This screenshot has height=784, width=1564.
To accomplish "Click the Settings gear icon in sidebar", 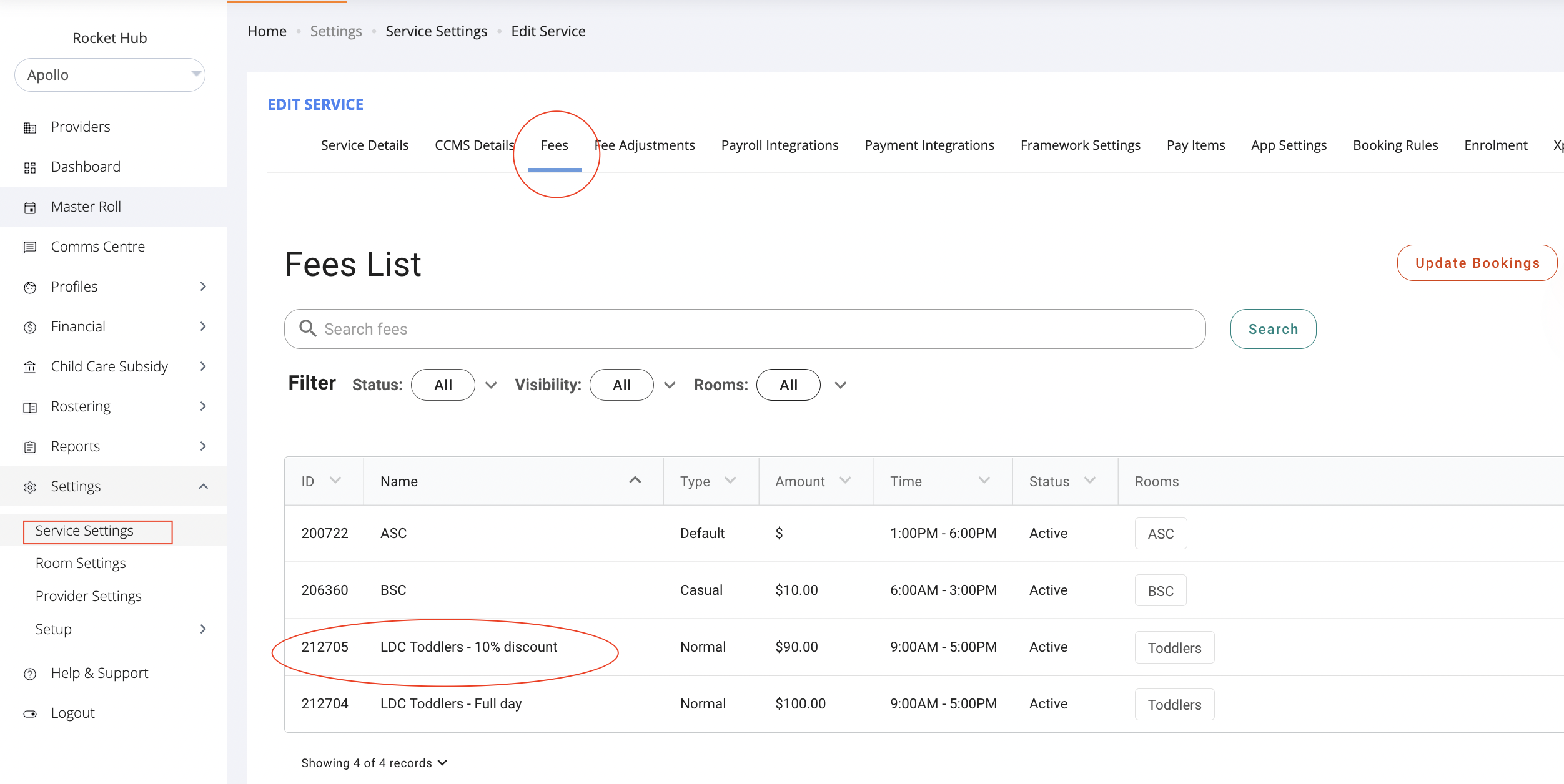I will [x=30, y=488].
